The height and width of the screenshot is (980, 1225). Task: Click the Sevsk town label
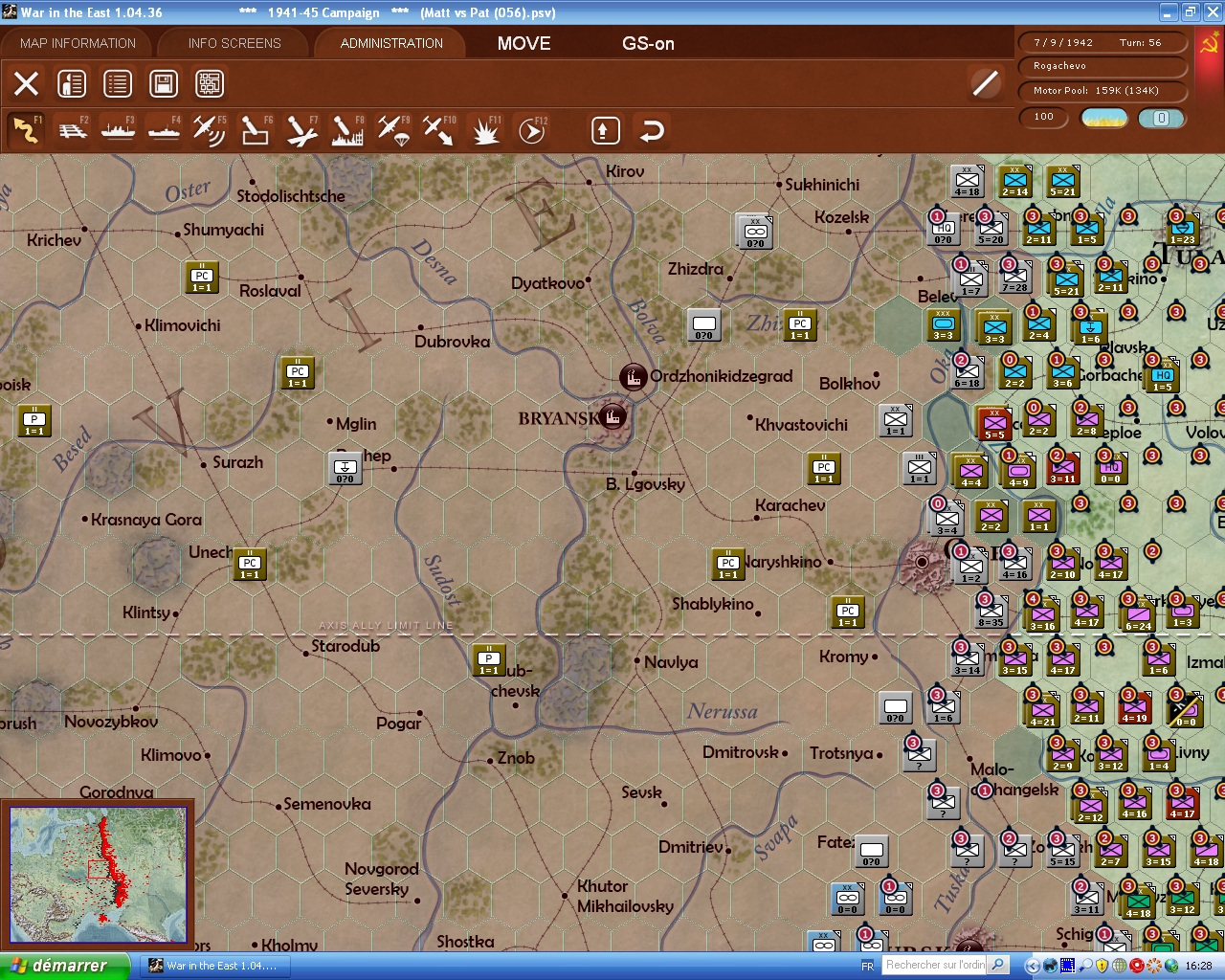(641, 792)
